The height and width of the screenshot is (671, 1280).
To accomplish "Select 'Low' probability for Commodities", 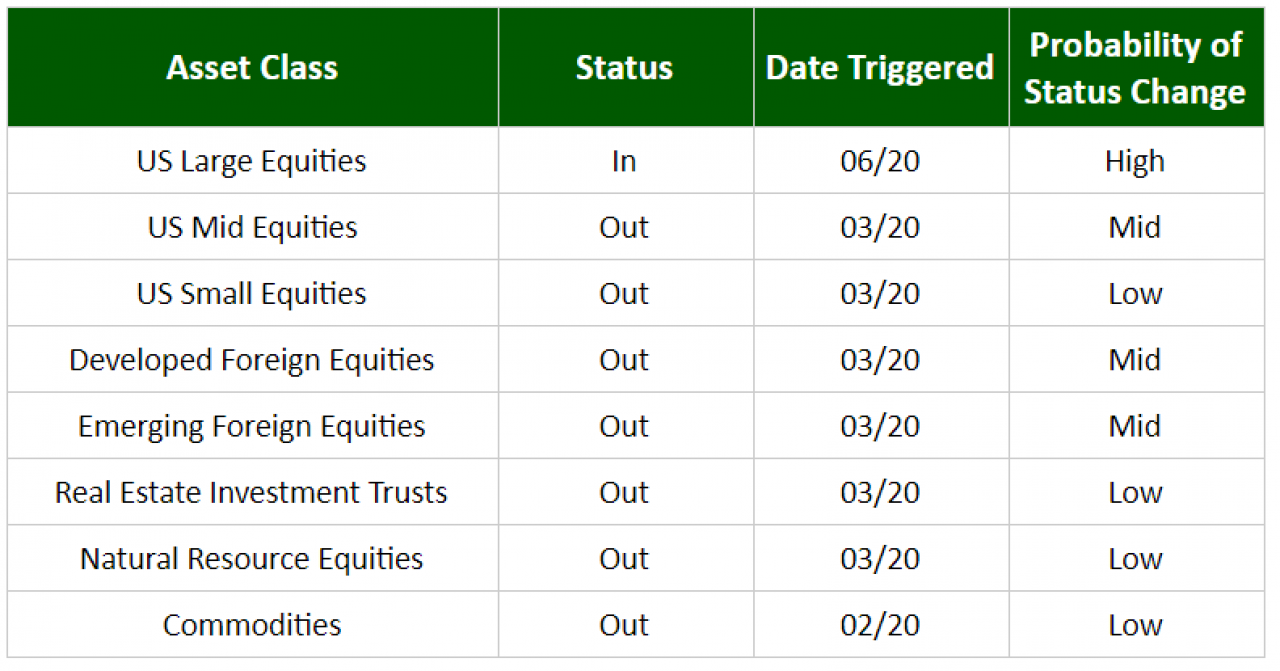I will pos(1136,625).
